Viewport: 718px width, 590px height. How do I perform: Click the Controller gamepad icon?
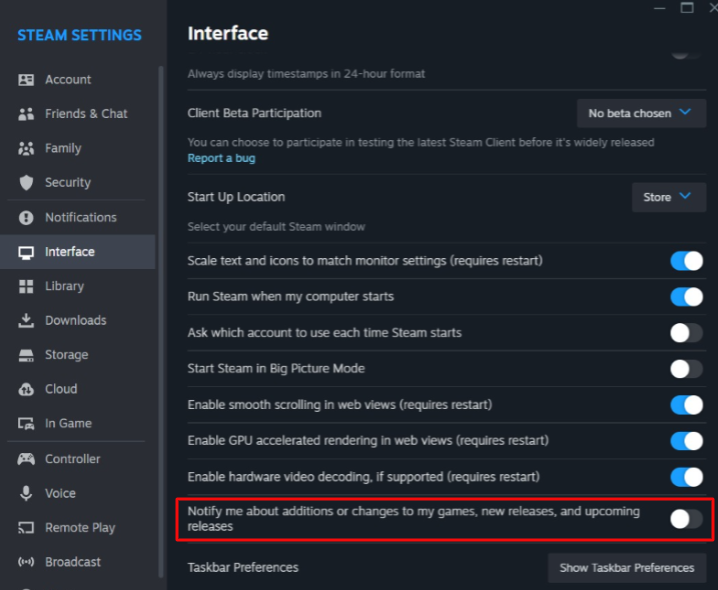[x=26, y=459]
